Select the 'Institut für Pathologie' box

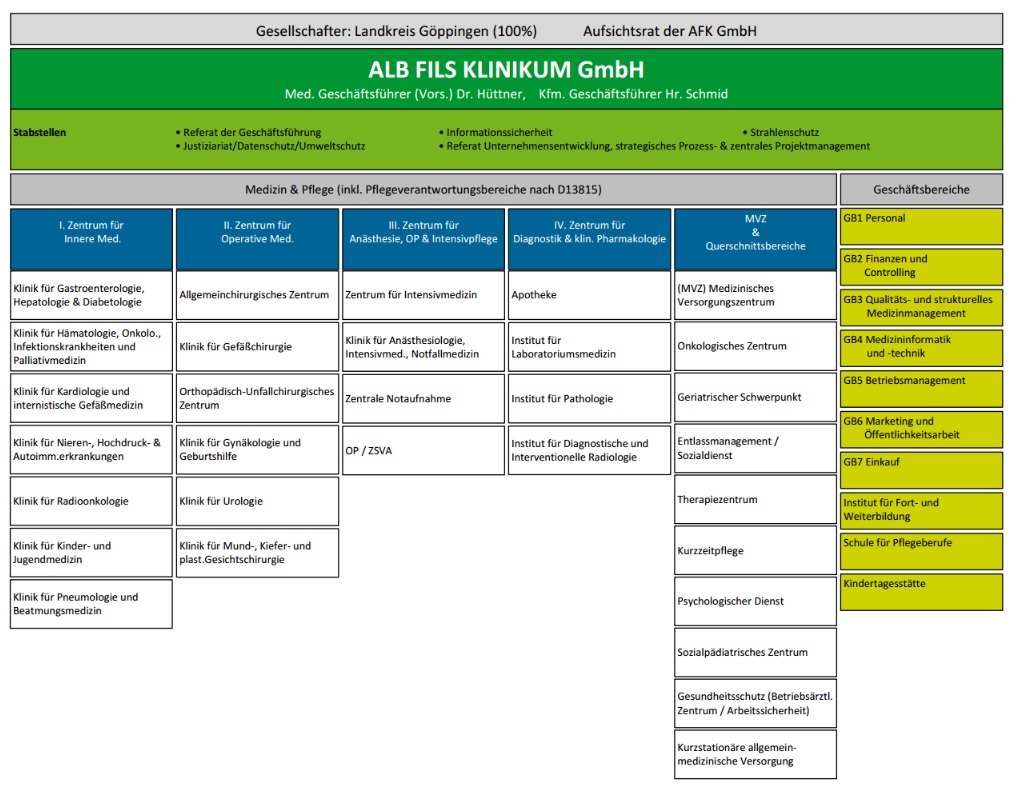[x=590, y=399]
